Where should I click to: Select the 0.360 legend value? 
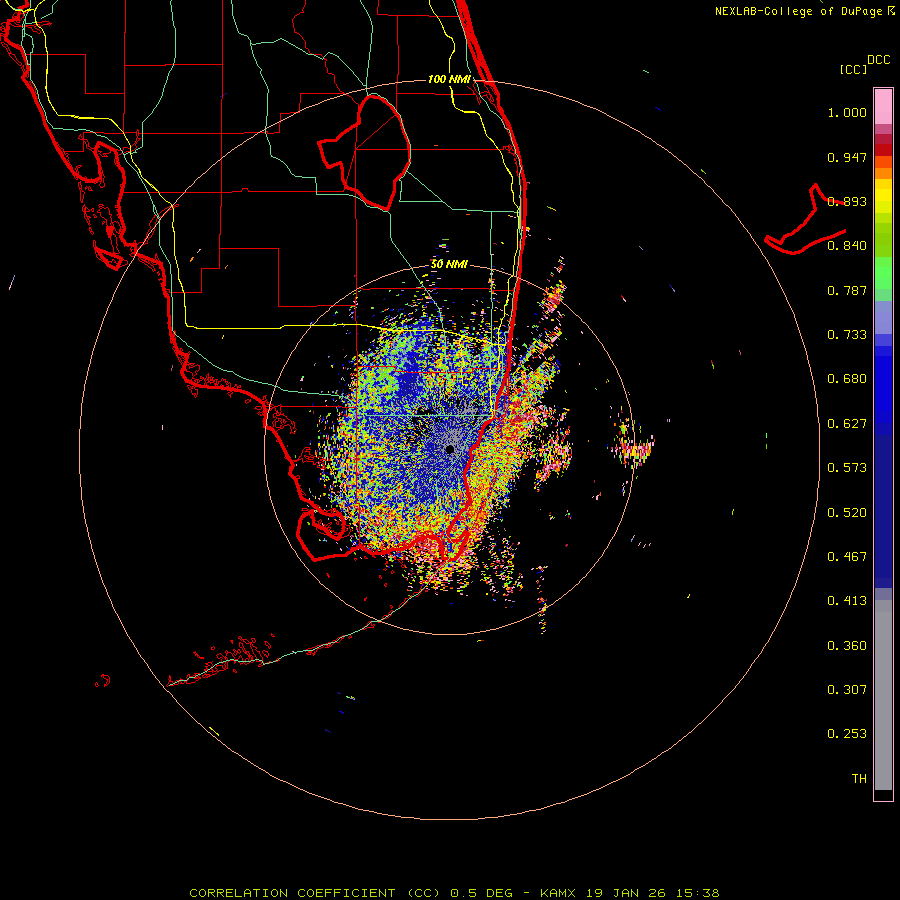click(847, 646)
